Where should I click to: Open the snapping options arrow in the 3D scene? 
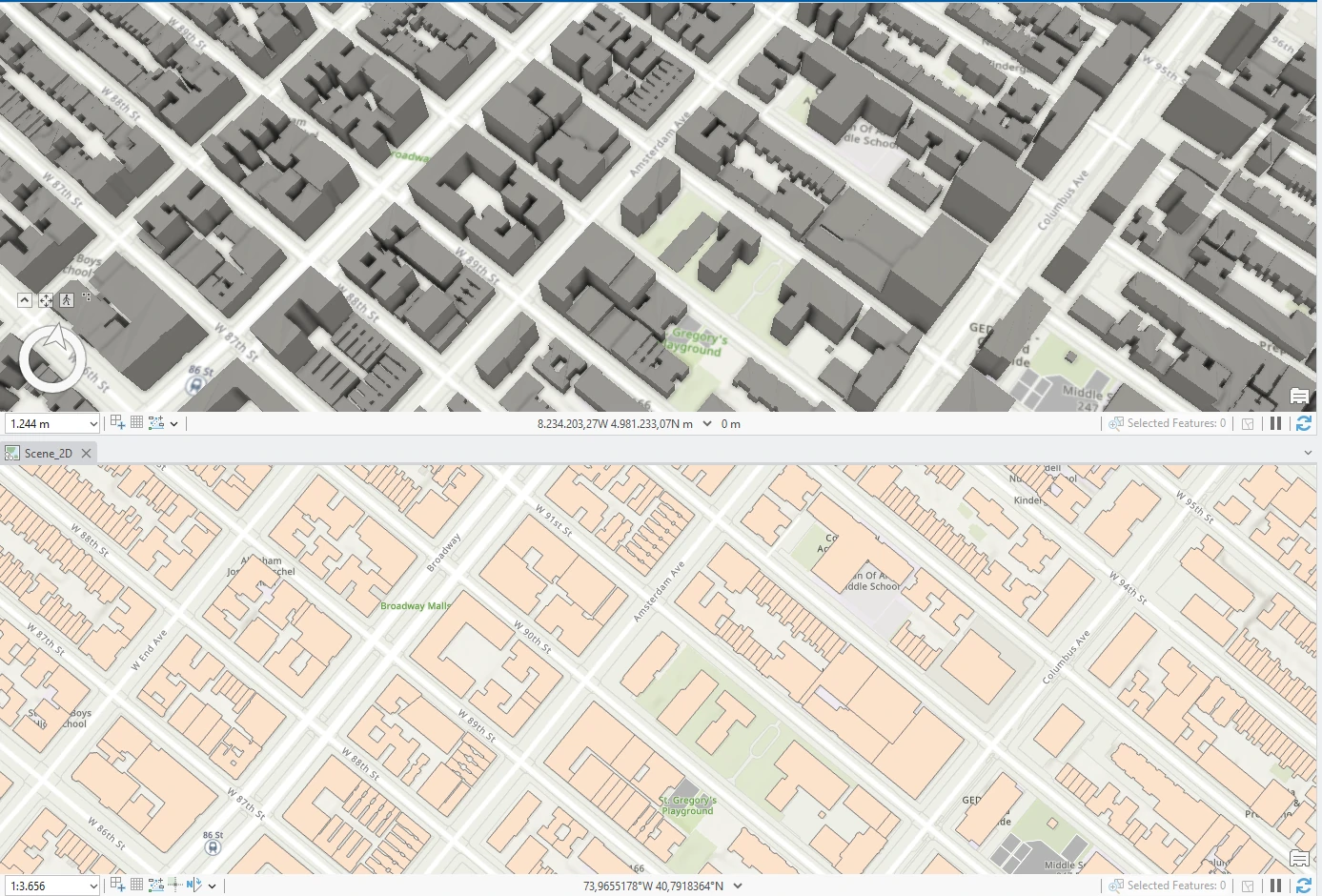point(173,424)
